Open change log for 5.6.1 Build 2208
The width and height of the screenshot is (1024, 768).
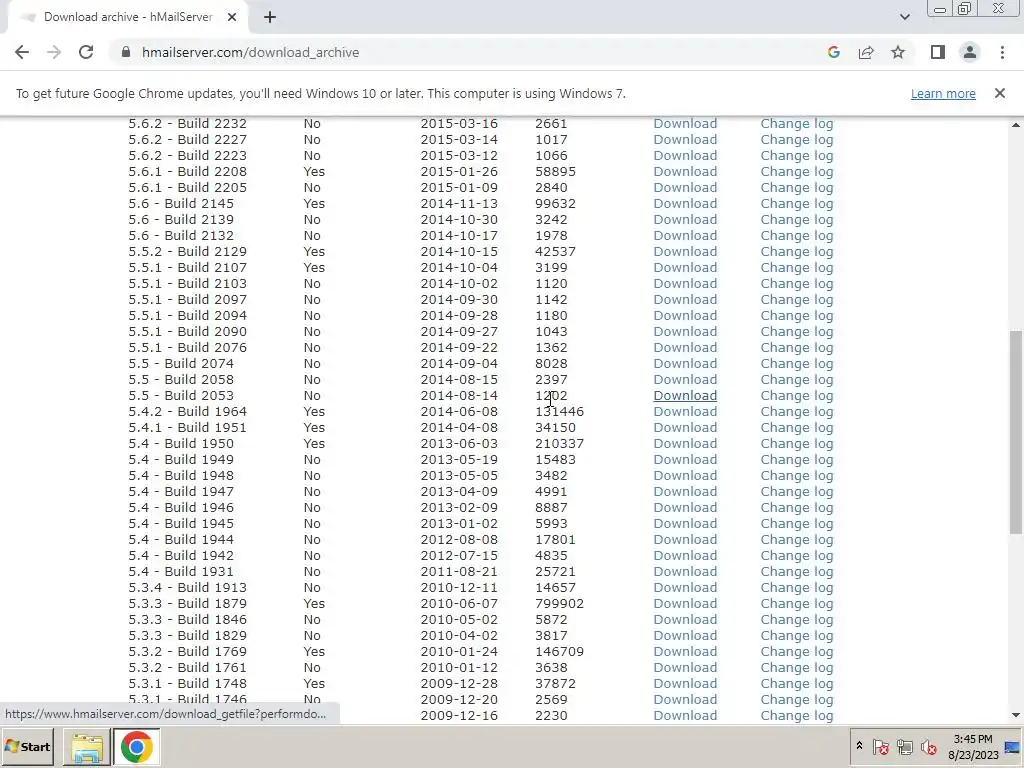pos(797,172)
